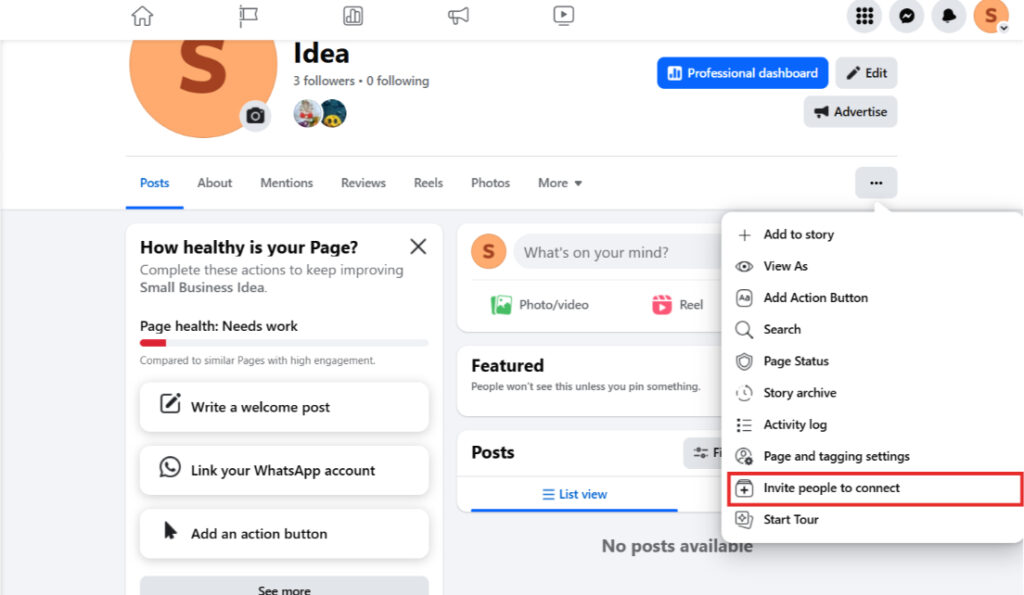Click the S avatar beside the post composer
Image resolution: width=1024 pixels, height=595 pixels.
pos(488,251)
